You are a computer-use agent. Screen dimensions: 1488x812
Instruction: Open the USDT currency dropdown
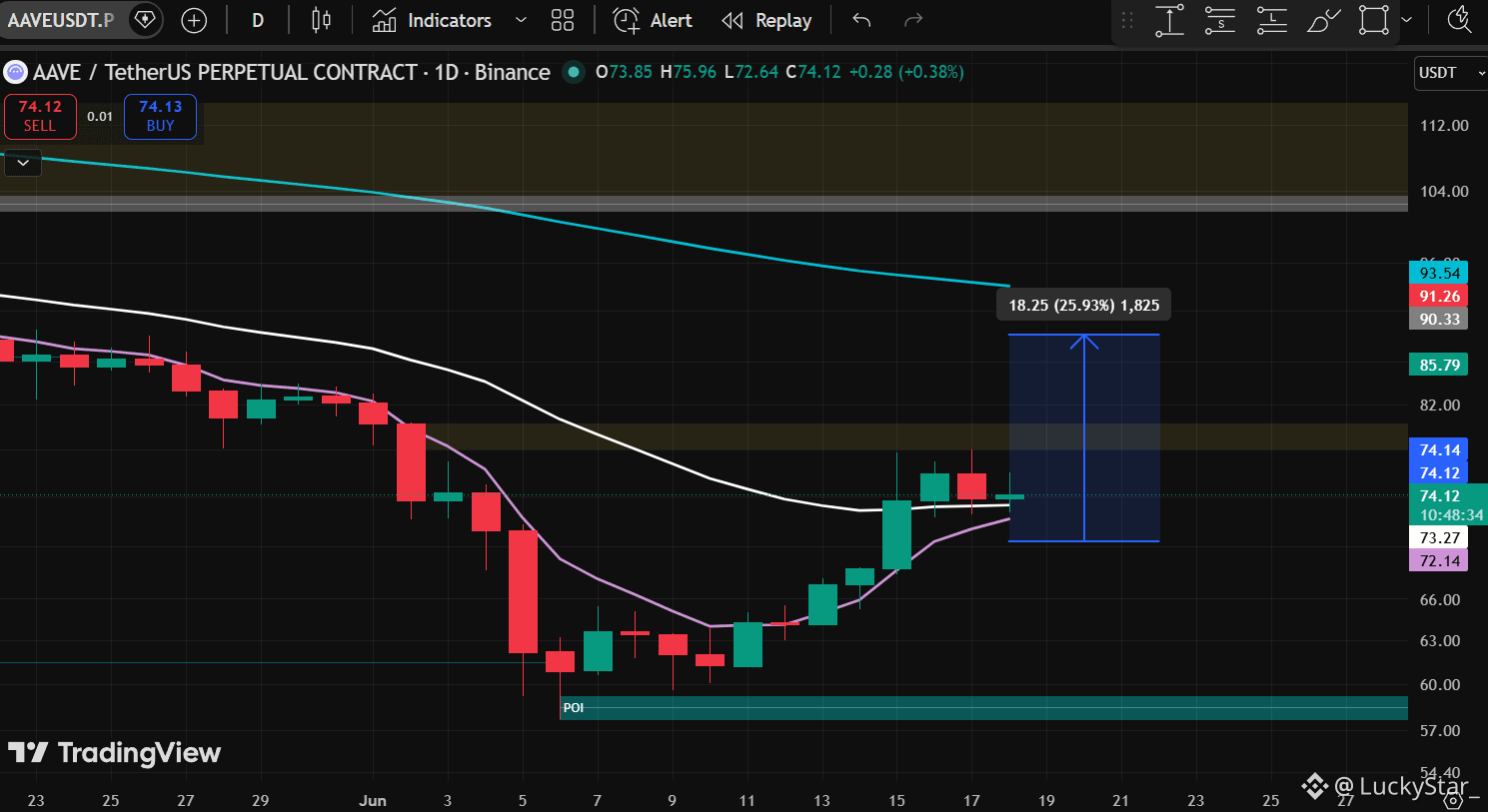click(1451, 73)
